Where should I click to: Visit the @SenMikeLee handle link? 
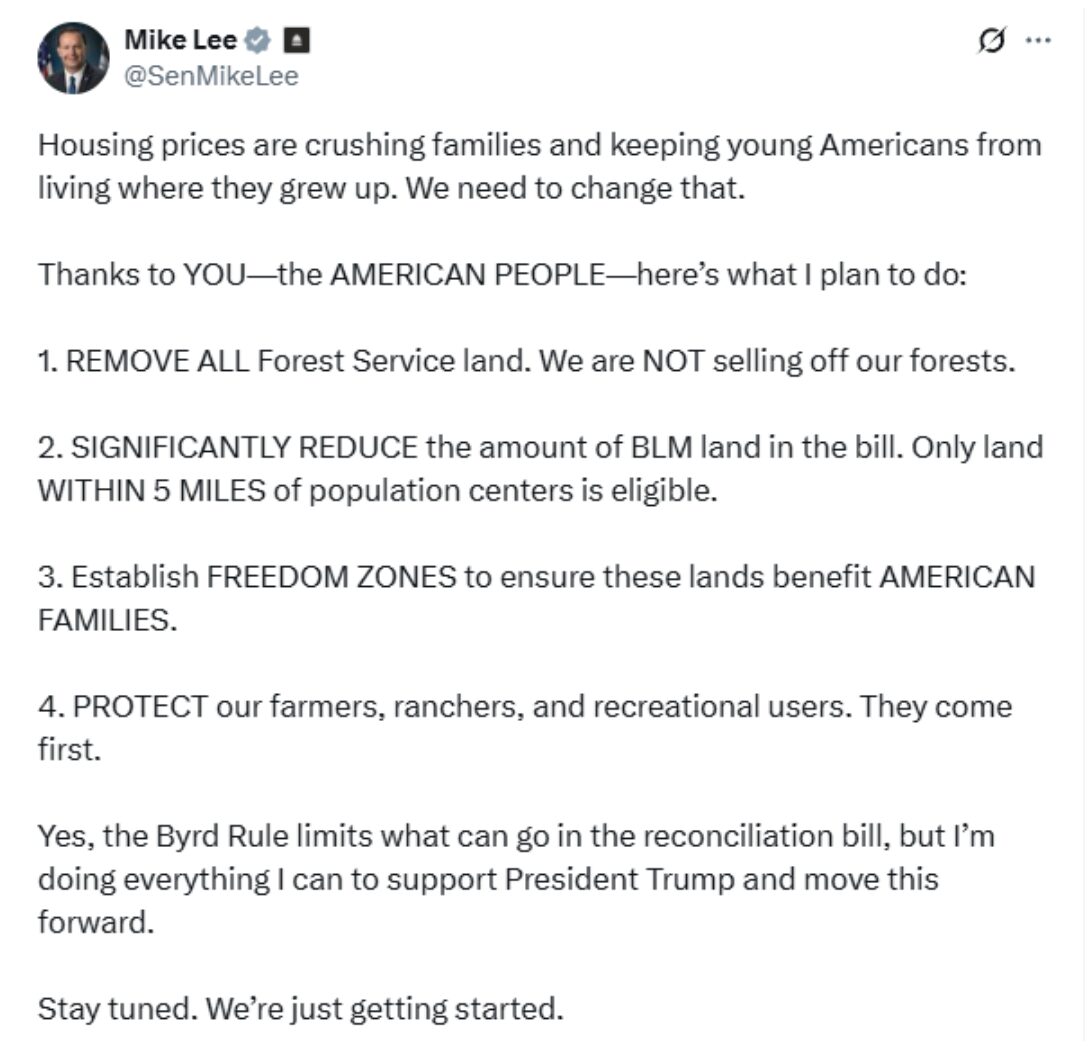click(211, 75)
